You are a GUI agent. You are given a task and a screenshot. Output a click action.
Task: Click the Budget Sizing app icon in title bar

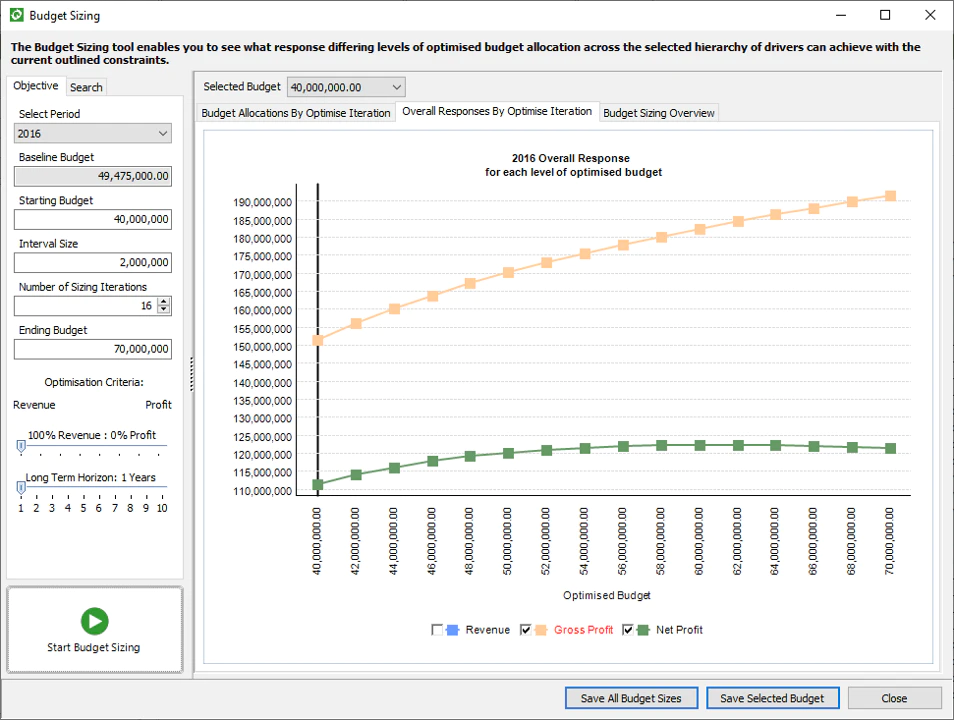click(16, 15)
